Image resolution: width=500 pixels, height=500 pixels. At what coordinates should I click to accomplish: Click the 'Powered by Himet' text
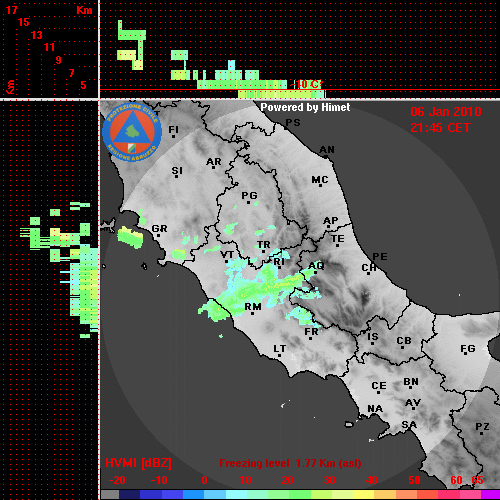(x=305, y=107)
